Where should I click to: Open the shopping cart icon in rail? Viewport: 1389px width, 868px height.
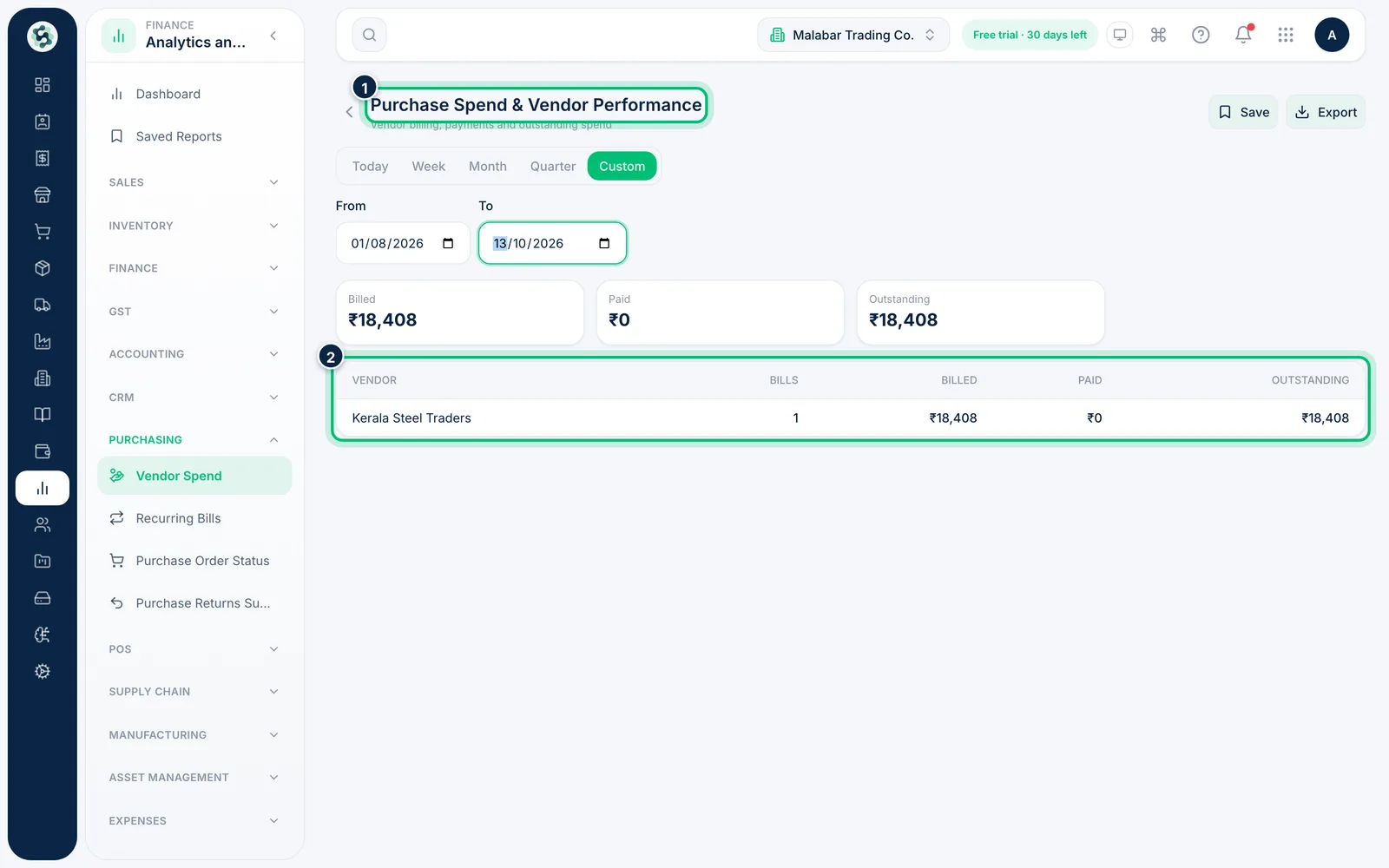pos(43,232)
